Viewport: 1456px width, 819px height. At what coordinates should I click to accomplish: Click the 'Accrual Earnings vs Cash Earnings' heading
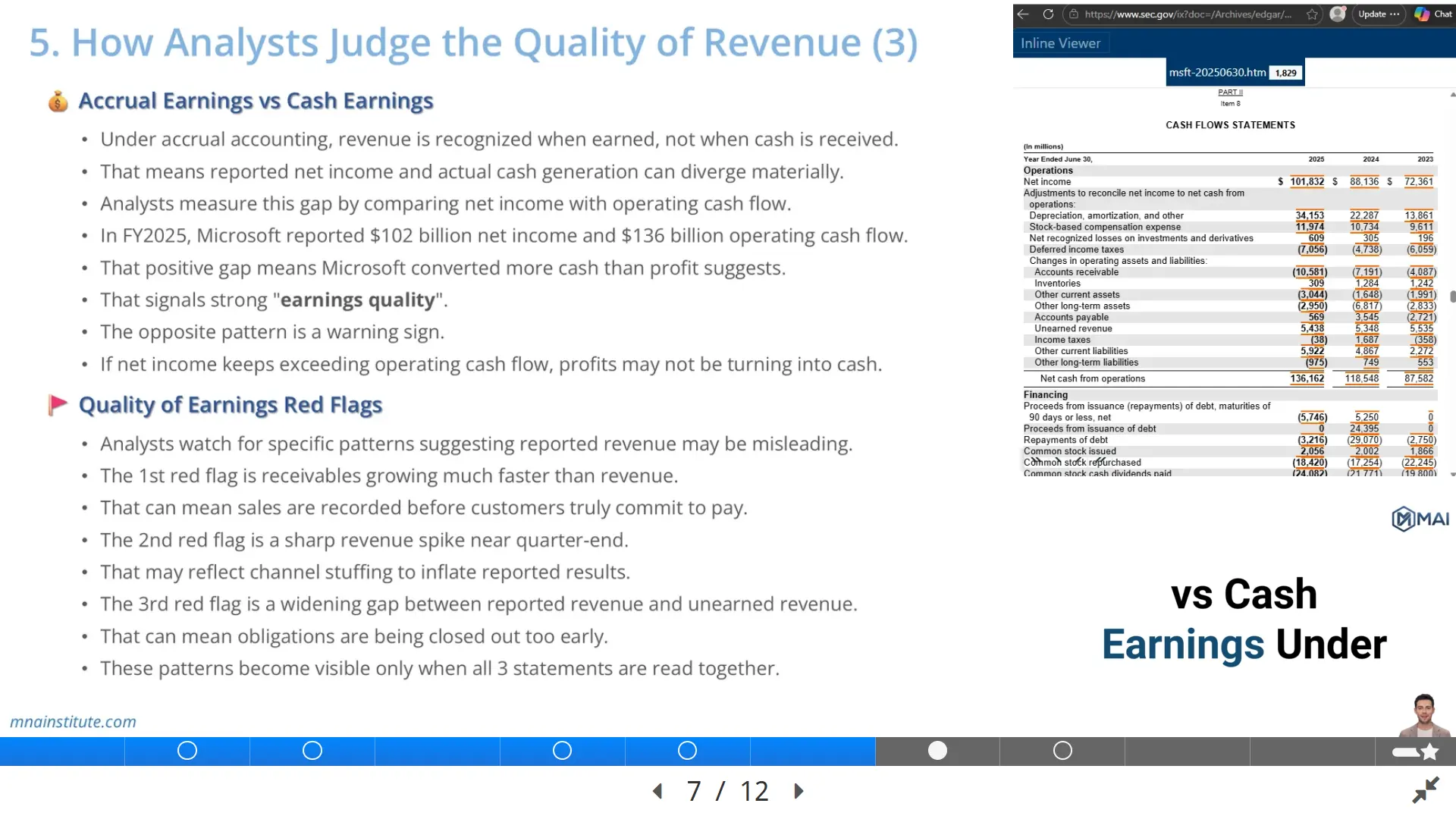[256, 101]
